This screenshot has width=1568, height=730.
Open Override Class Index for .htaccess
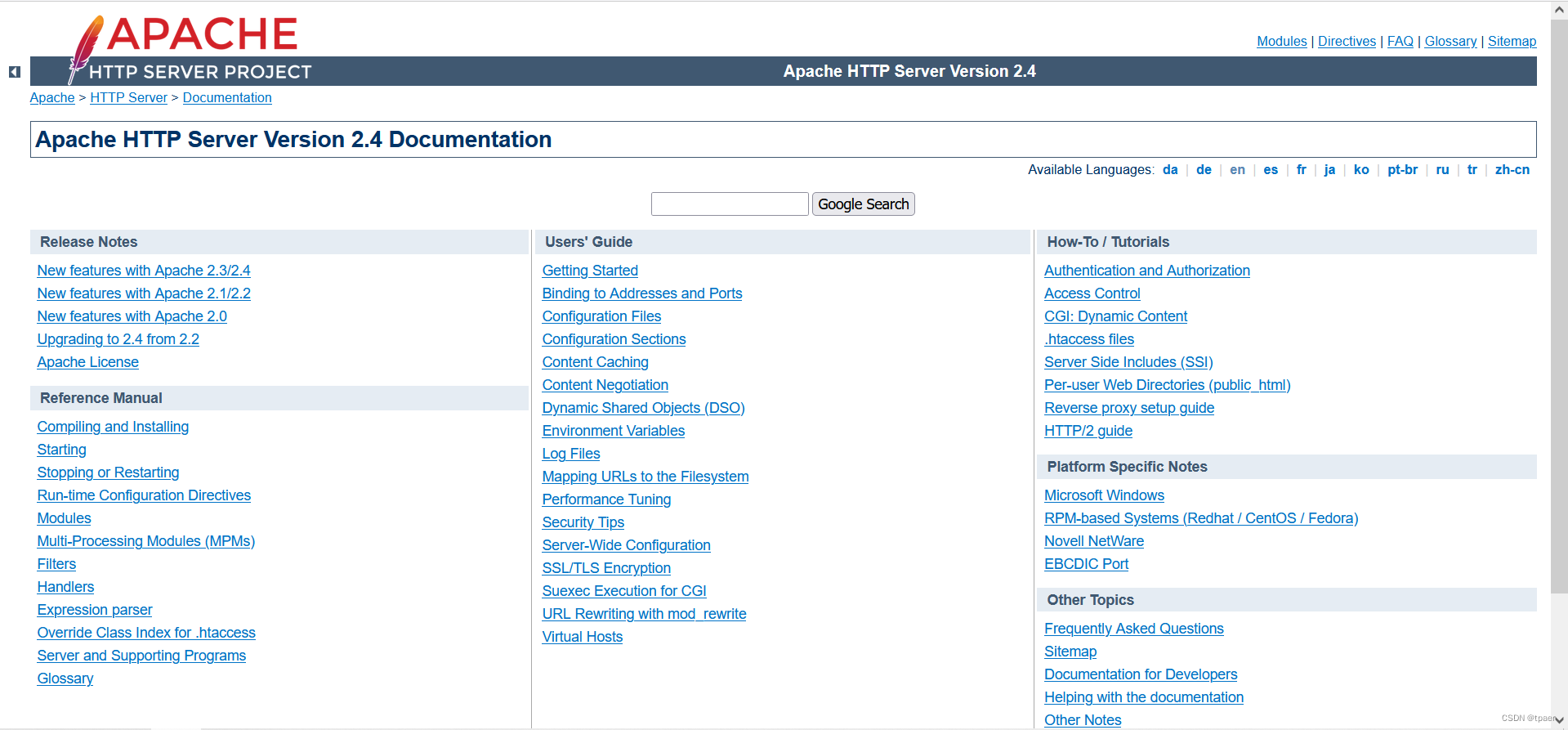coord(146,633)
